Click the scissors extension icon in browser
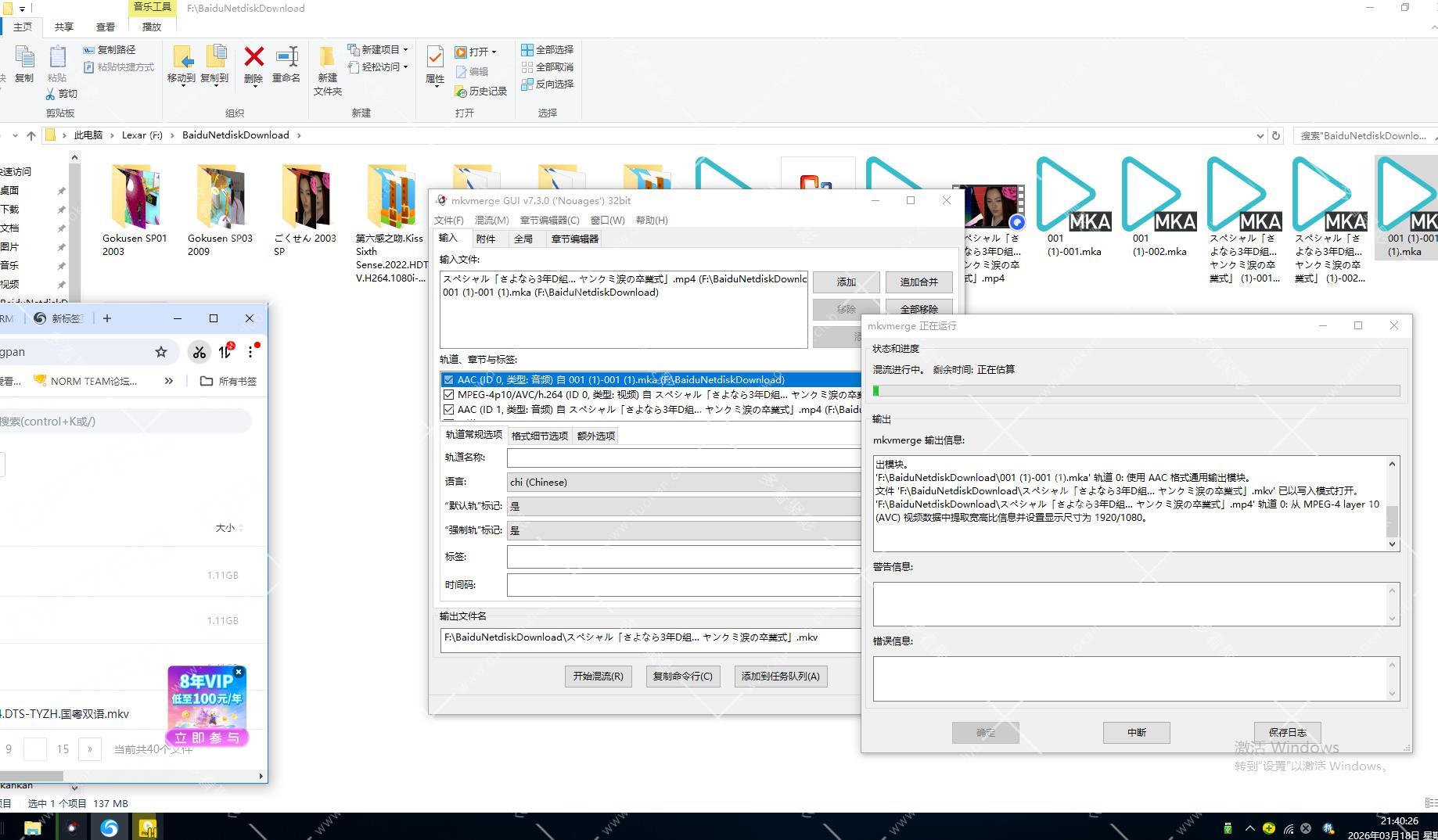The width and height of the screenshot is (1438, 840). (200, 352)
